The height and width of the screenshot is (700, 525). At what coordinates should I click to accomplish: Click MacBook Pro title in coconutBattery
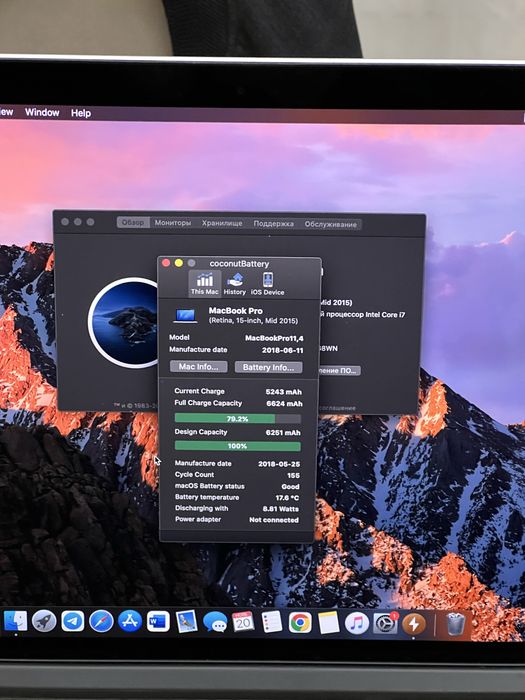[x=236, y=311]
